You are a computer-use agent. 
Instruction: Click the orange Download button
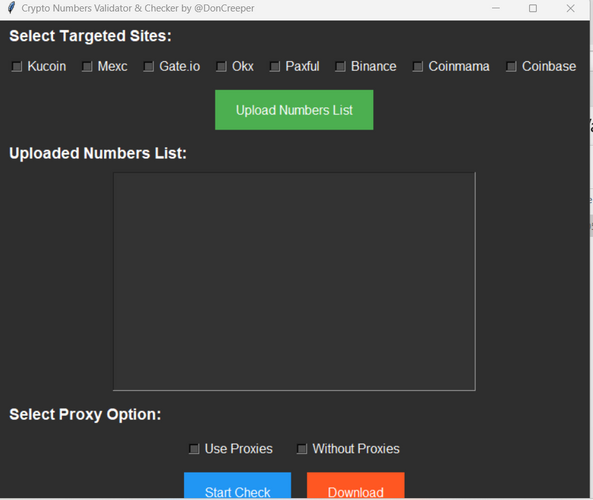[355, 486]
